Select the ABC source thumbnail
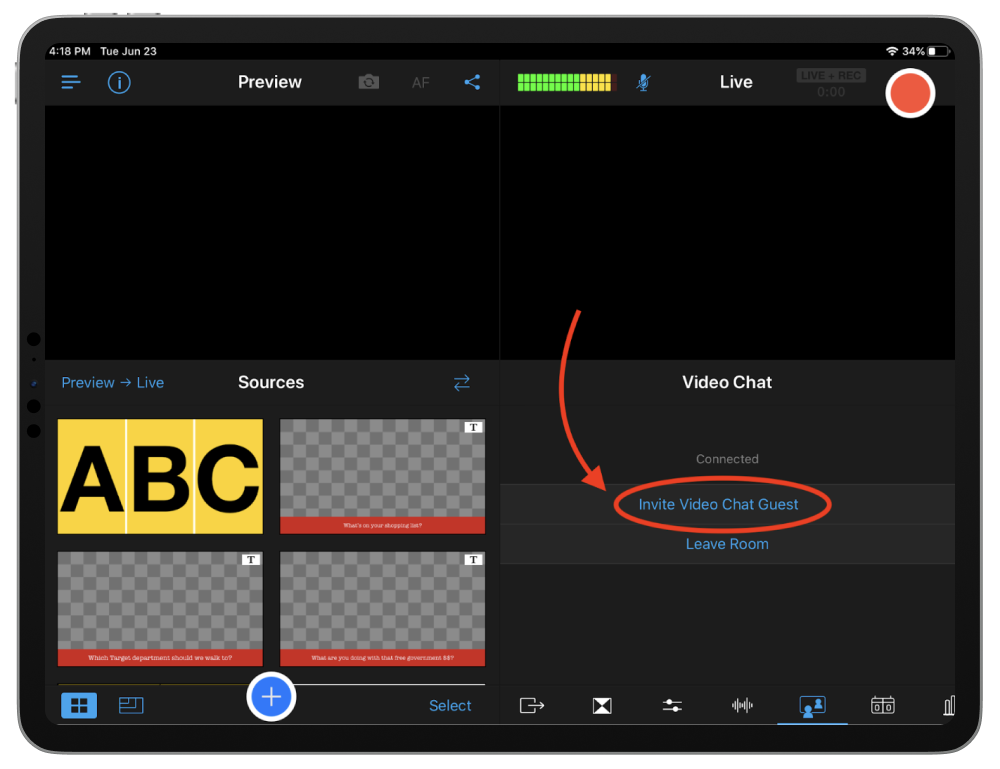Viewport: 1000px width, 769px height. tap(159, 476)
